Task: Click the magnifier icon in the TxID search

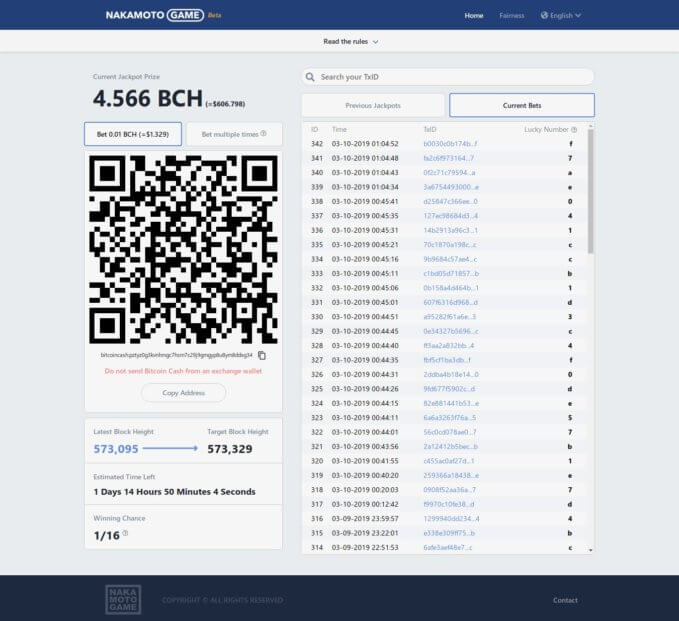Action: (311, 77)
